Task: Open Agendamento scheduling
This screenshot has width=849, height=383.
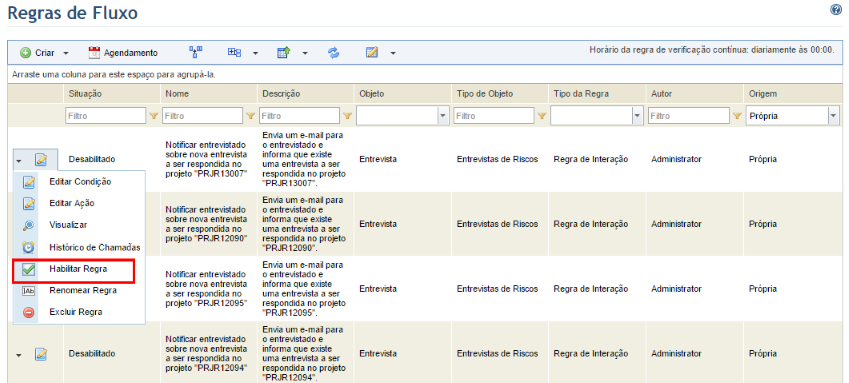Action: coord(123,53)
